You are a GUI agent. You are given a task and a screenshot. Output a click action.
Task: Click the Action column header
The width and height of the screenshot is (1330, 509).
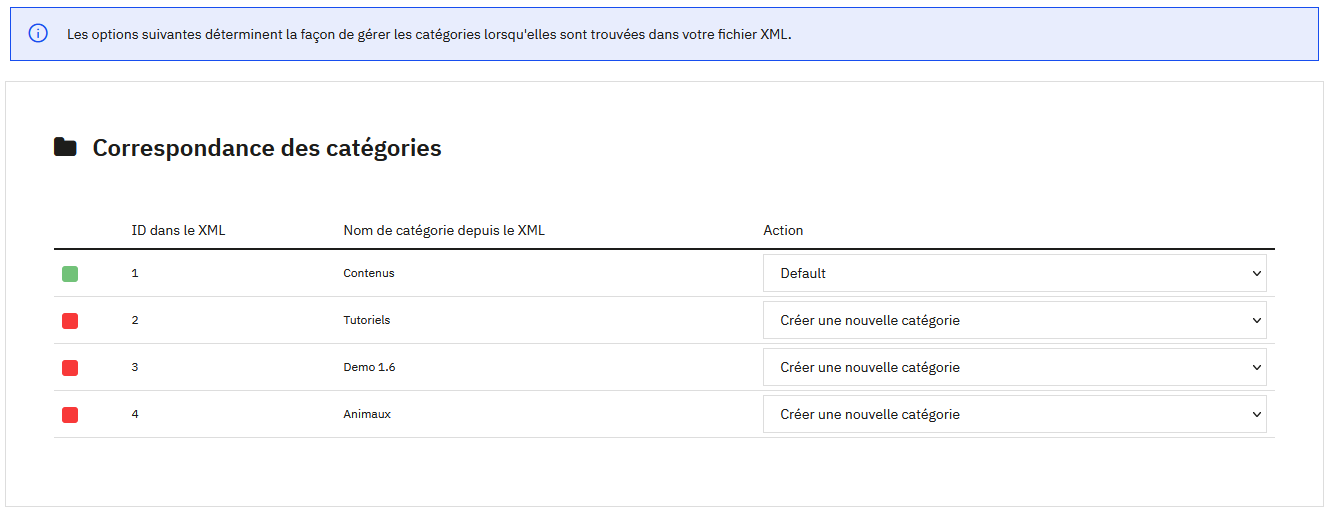coord(783,230)
